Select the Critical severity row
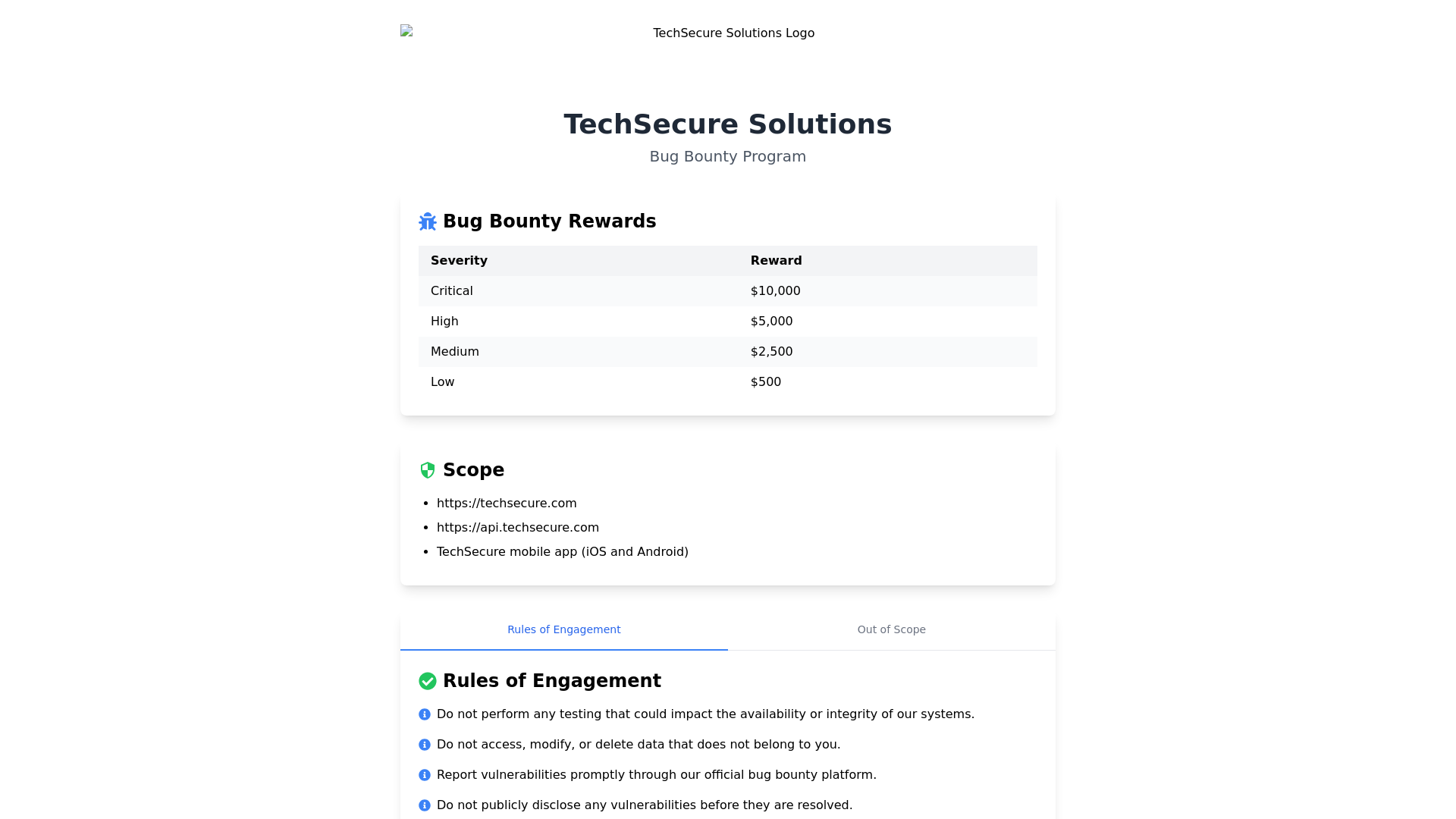1456x819 pixels. pyautogui.click(x=452, y=291)
